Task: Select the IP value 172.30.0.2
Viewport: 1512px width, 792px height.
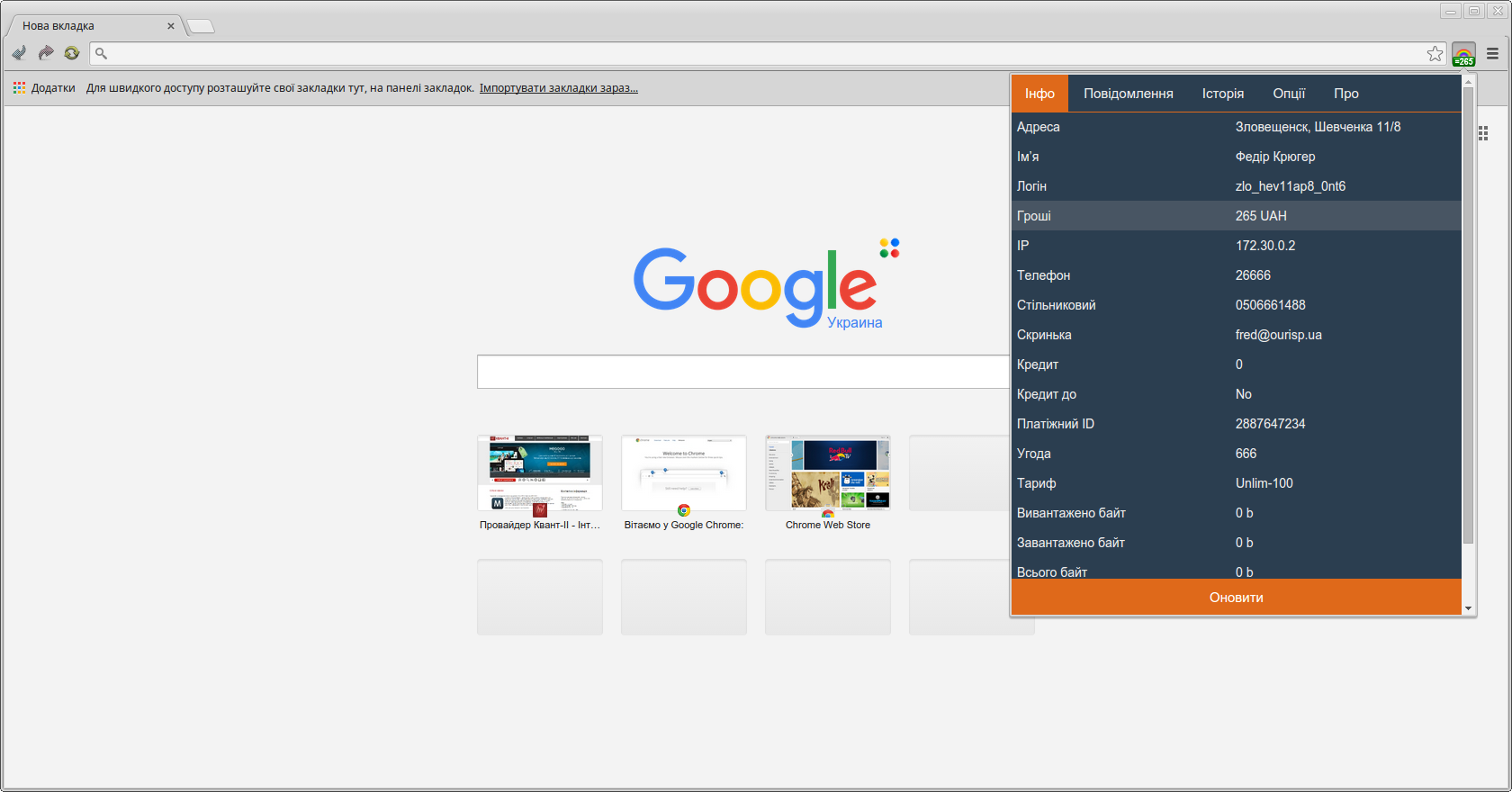Action: click(x=1265, y=246)
